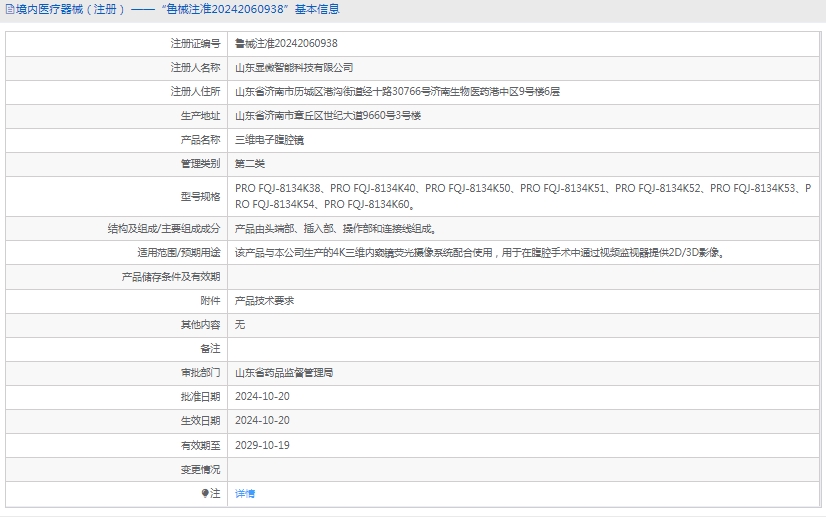Click the 批准日期 row date value
826x517 pixels.
tap(262, 397)
